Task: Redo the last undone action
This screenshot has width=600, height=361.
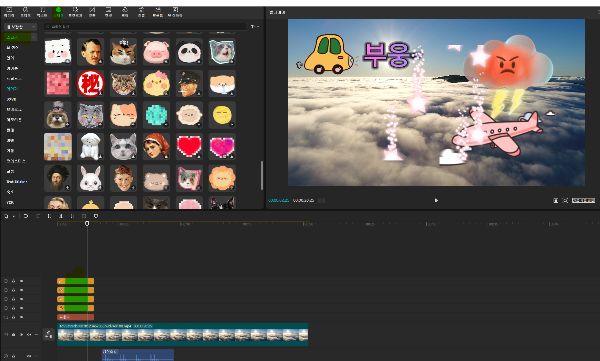Action: coord(38,216)
